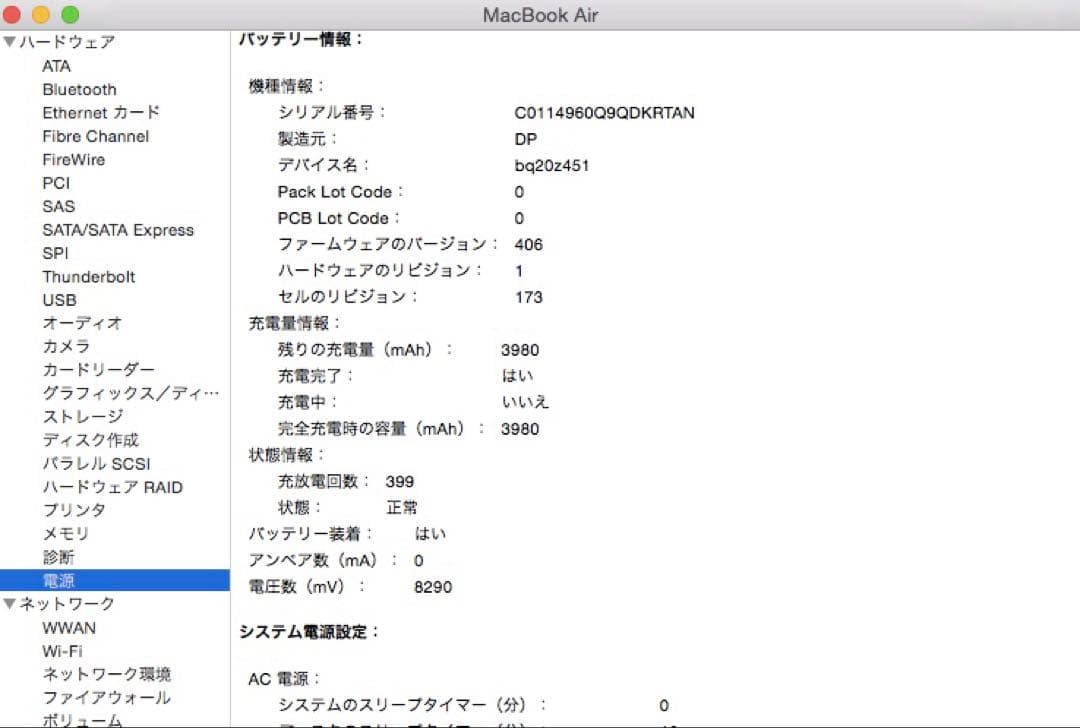The image size is (1080, 728).
Task: Select FireWire in the sidebar
Action: 74,160
